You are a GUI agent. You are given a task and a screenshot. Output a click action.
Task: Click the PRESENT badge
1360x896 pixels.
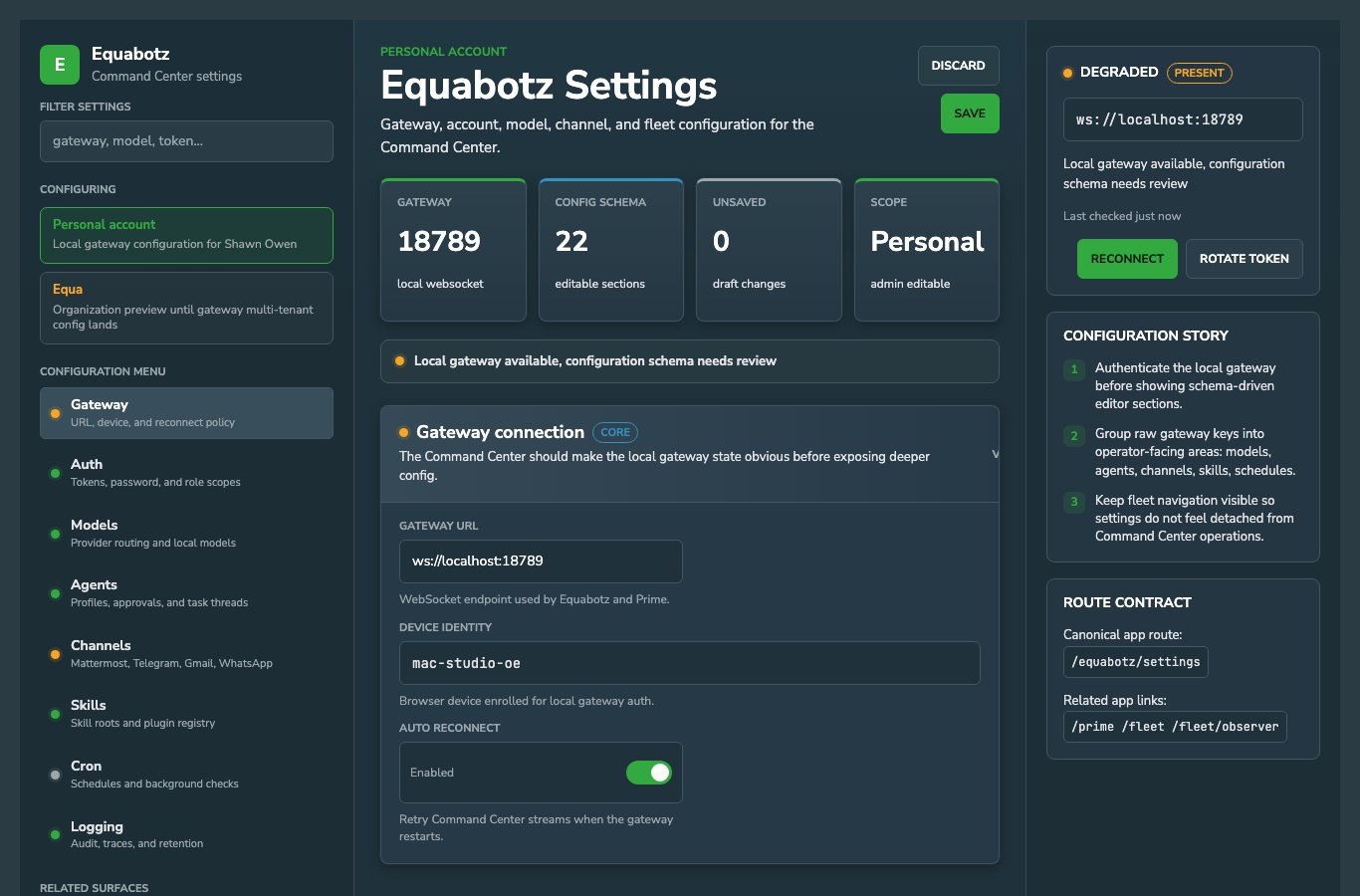pyautogui.click(x=1199, y=73)
